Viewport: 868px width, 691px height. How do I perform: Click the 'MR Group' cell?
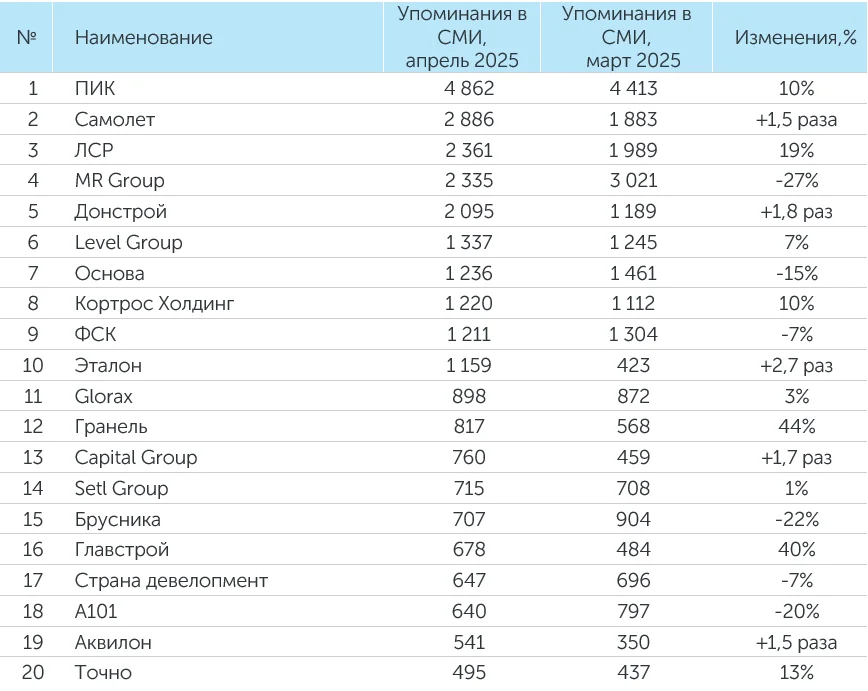[x=119, y=181]
